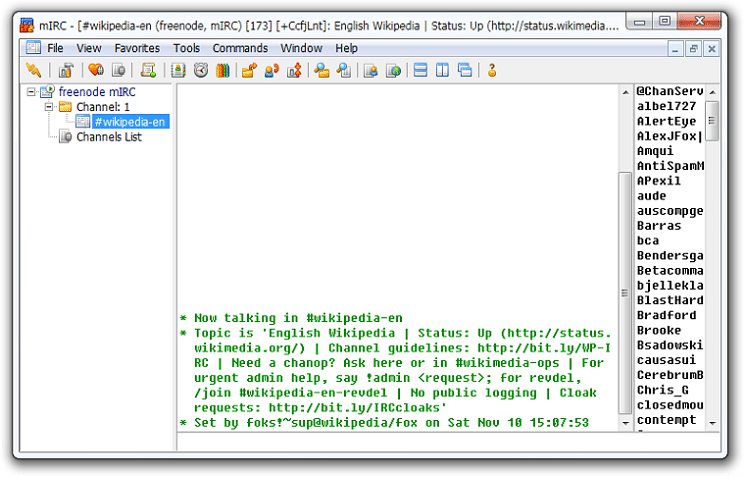Select AlertEye in the nick list
This screenshot has height=477, width=745.
(x=667, y=121)
